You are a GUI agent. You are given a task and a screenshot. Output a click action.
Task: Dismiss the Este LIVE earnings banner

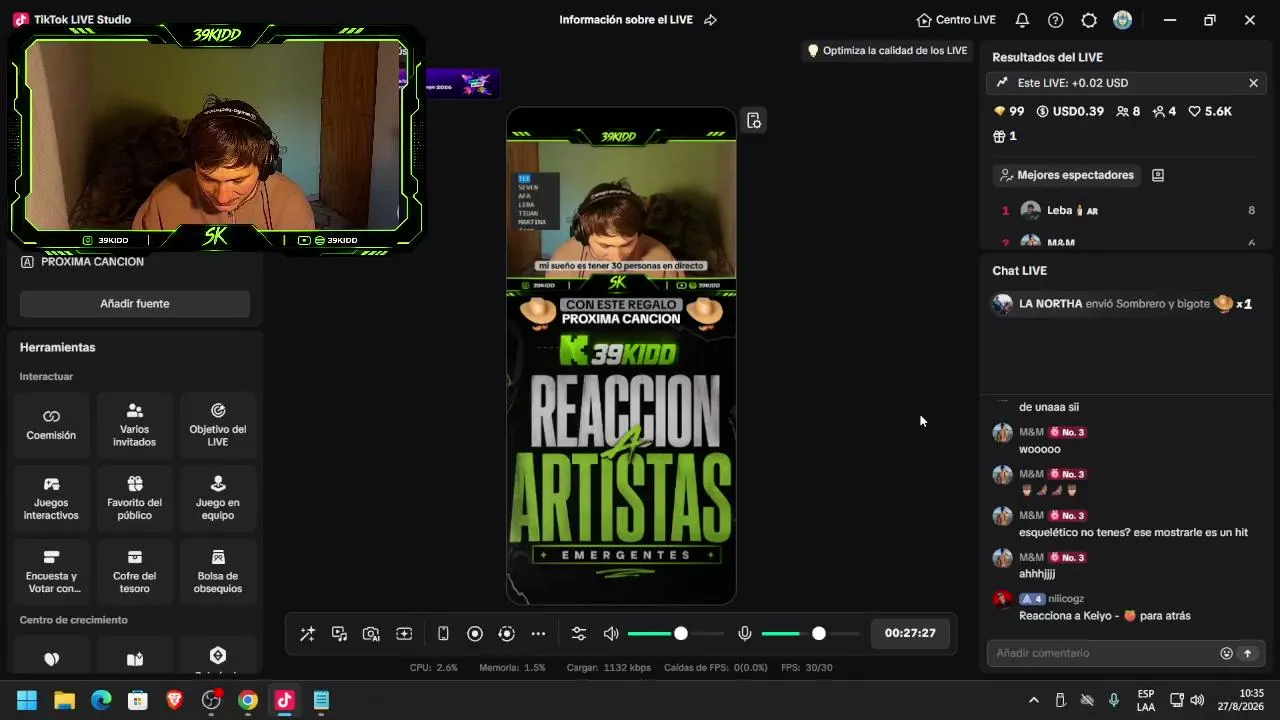[x=1253, y=83]
